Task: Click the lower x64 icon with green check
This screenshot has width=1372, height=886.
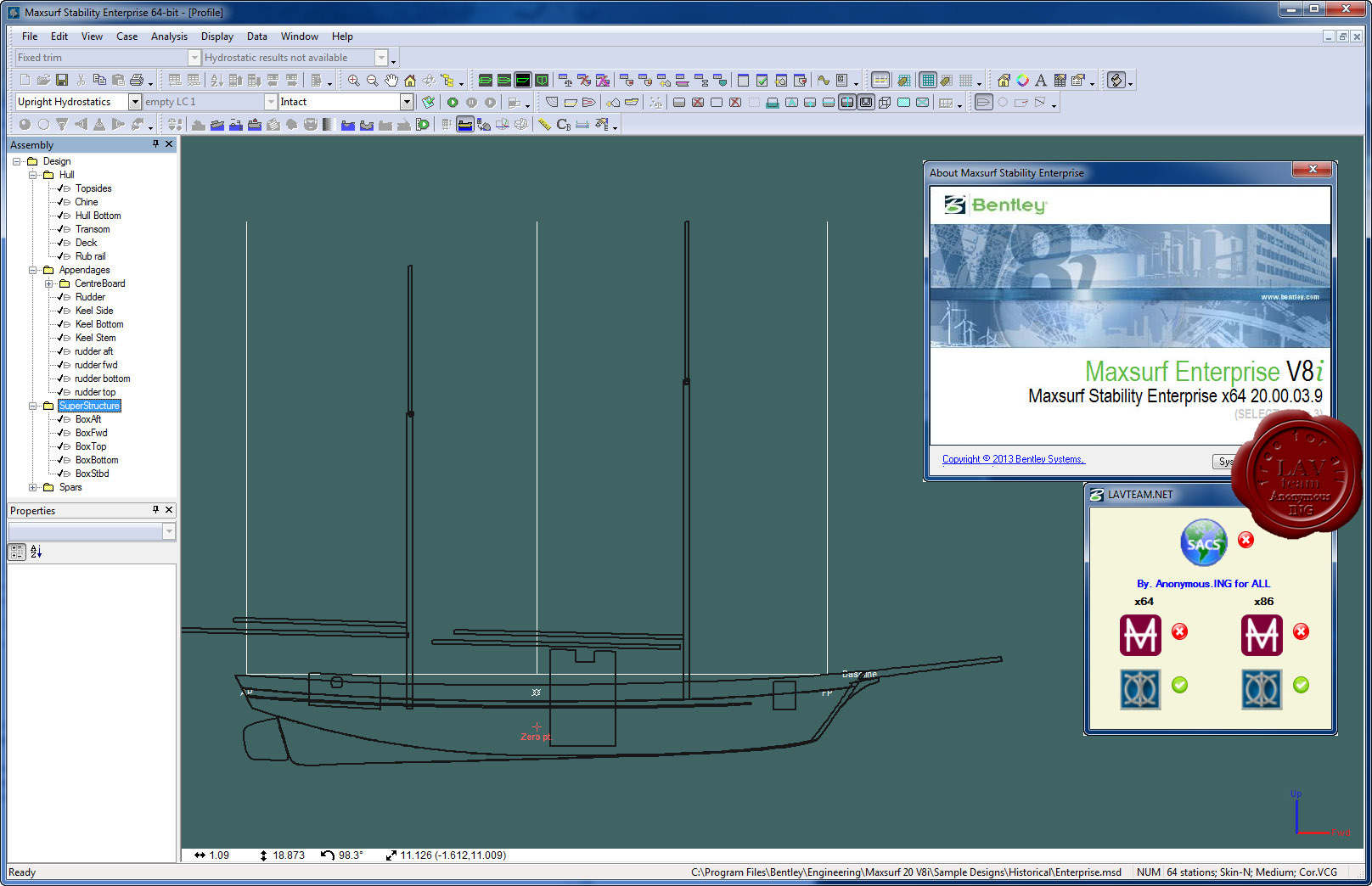Action: click(1140, 689)
